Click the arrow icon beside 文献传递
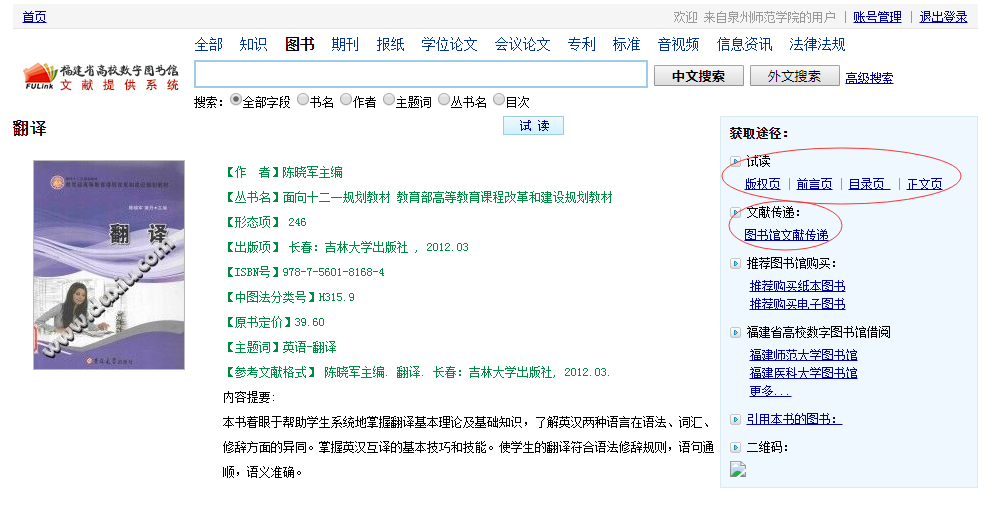 (736, 213)
